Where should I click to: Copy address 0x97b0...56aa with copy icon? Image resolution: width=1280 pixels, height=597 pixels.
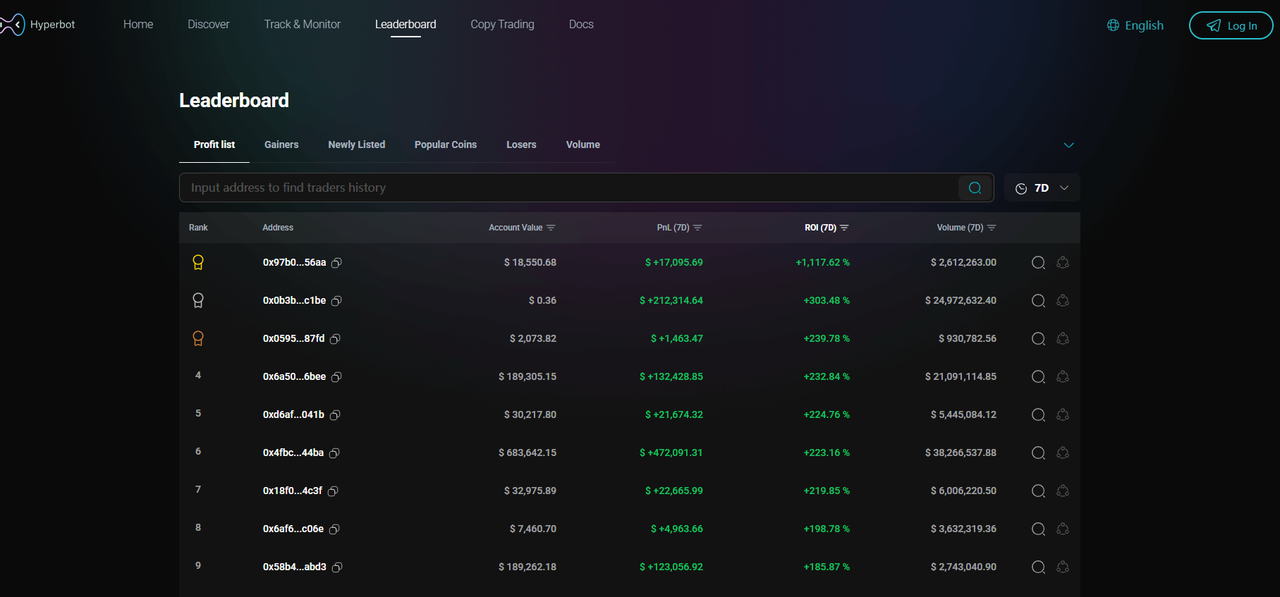coord(337,263)
